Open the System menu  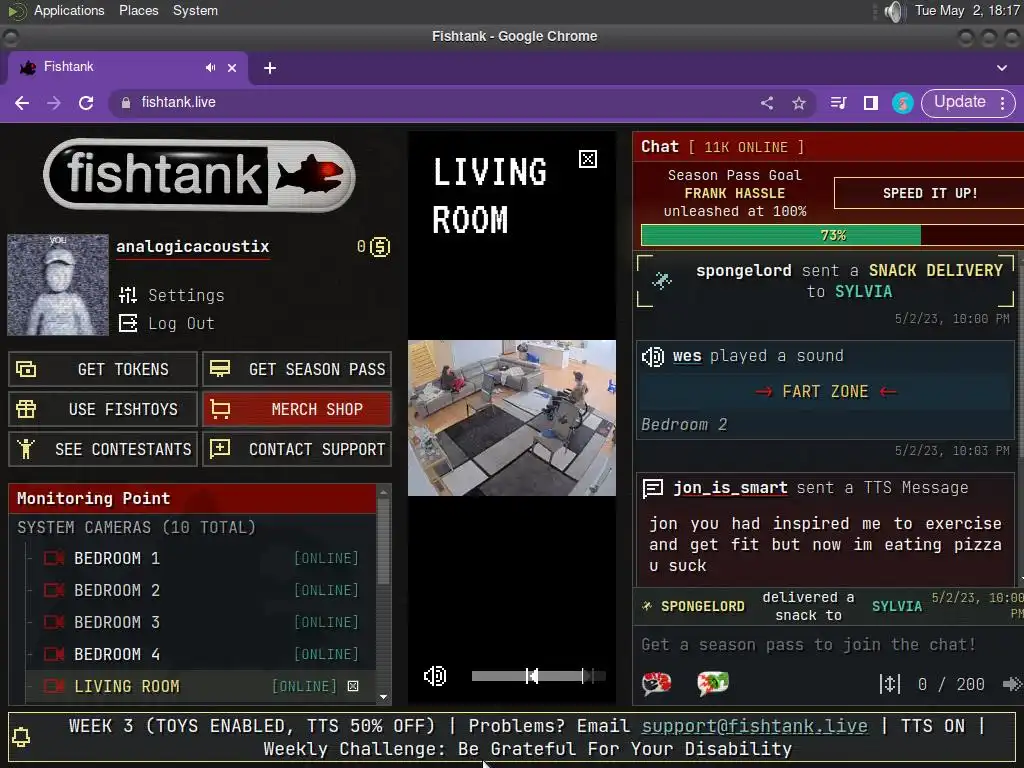pos(195,11)
